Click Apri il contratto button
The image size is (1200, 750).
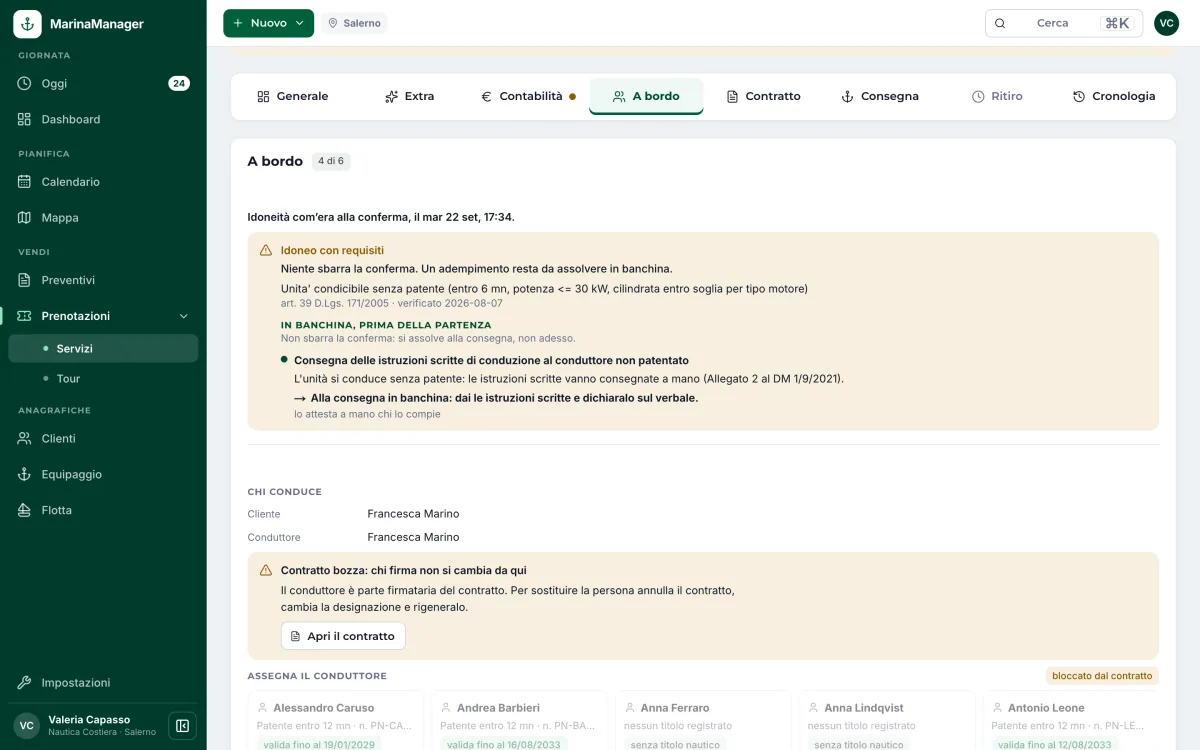(343, 636)
